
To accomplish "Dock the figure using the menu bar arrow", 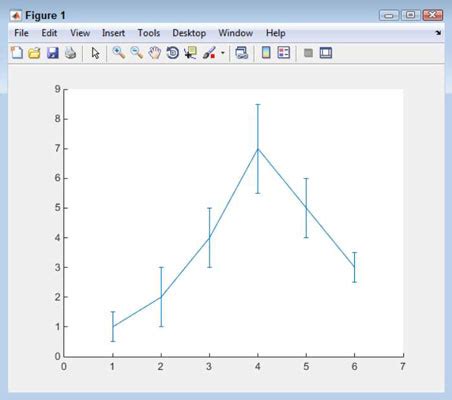I will [x=438, y=33].
